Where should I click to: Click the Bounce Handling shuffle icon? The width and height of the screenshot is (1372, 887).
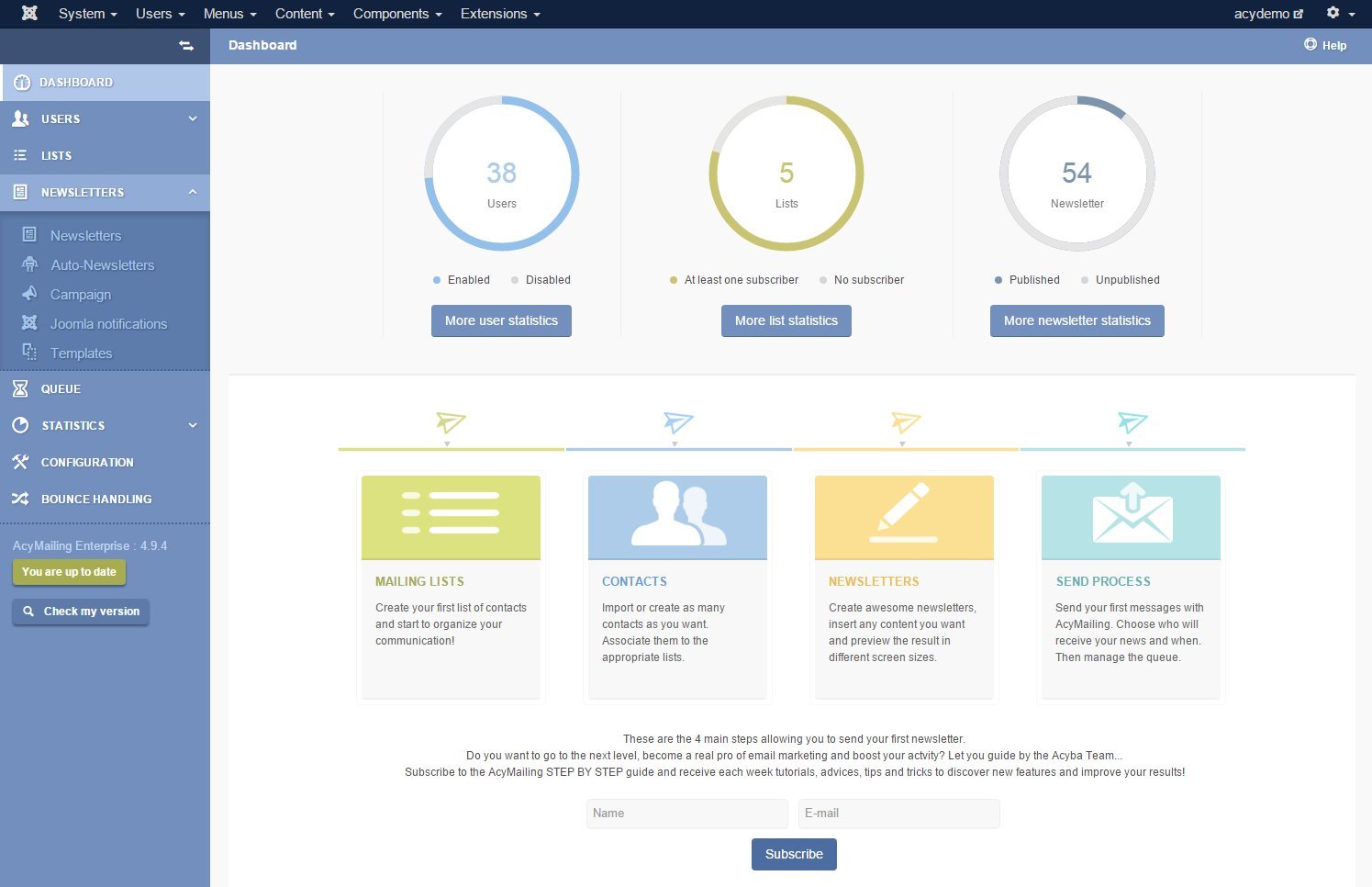click(x=20, y=499)
